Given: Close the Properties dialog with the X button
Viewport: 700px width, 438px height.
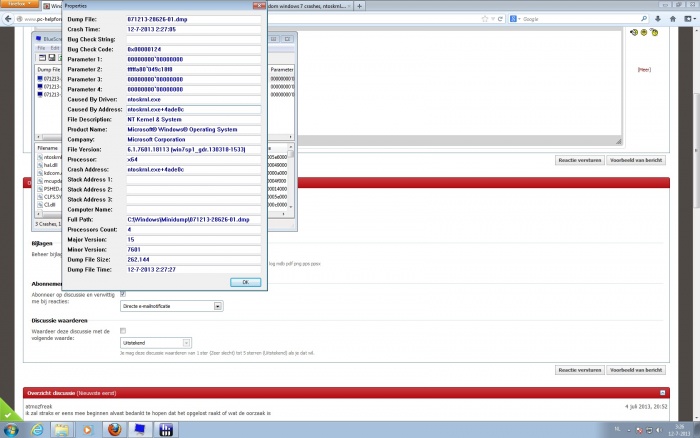Looking at the screenshot, I should [259, 5].
